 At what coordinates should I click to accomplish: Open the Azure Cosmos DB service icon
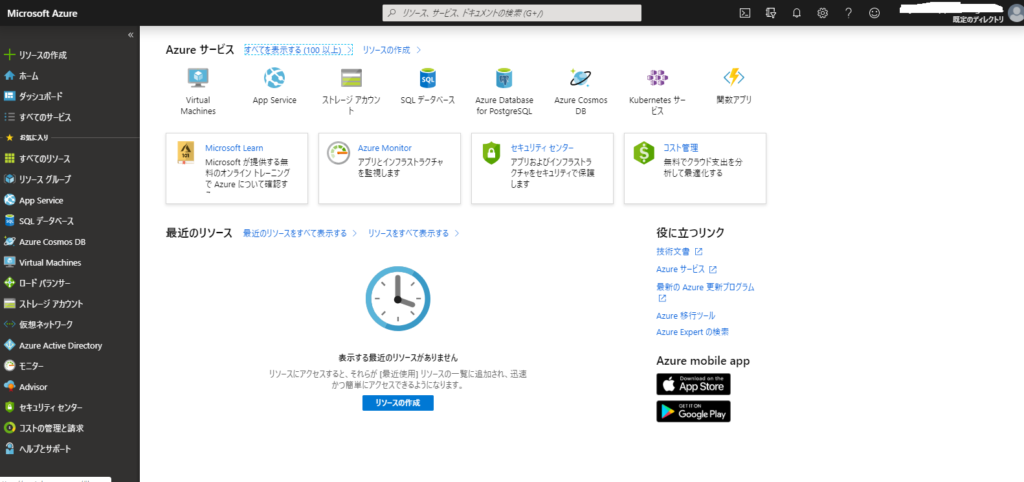[581, 78]
